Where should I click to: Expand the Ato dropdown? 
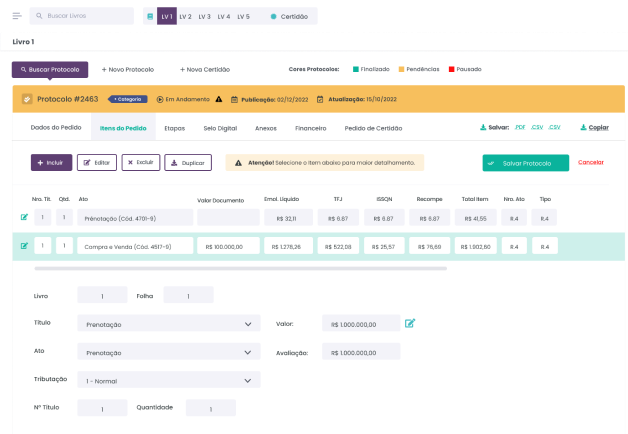coord(248,352)
